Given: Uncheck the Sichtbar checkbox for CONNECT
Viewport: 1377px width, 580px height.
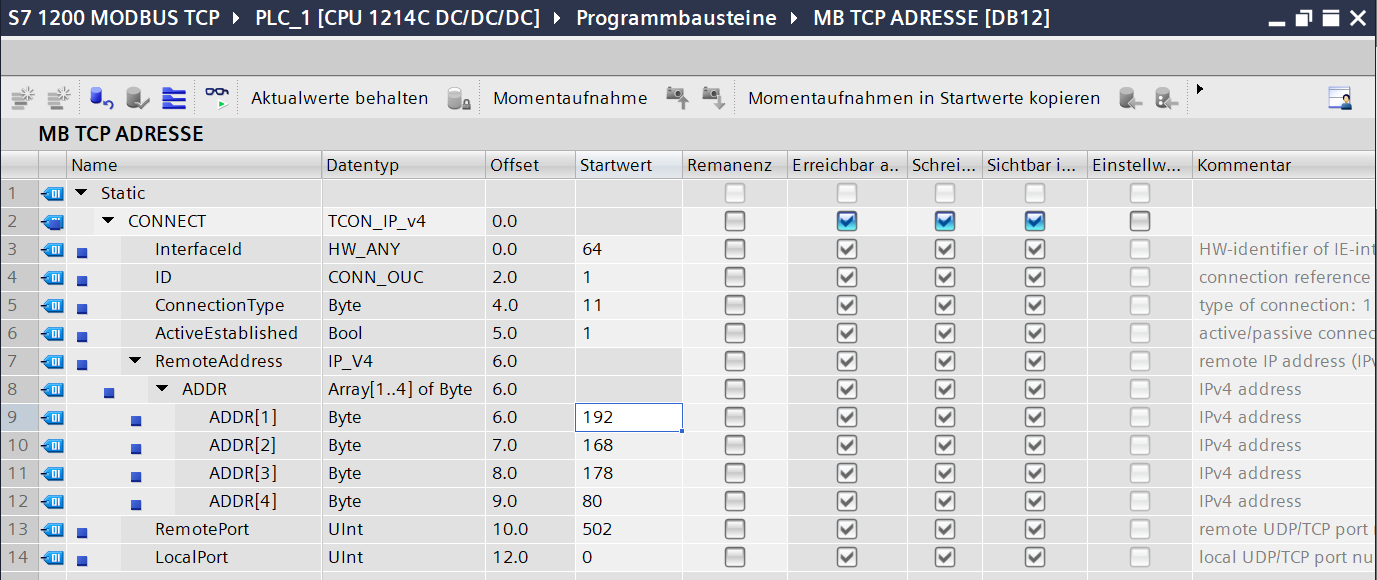Looking at the screenshot, I should (1035, 221).
